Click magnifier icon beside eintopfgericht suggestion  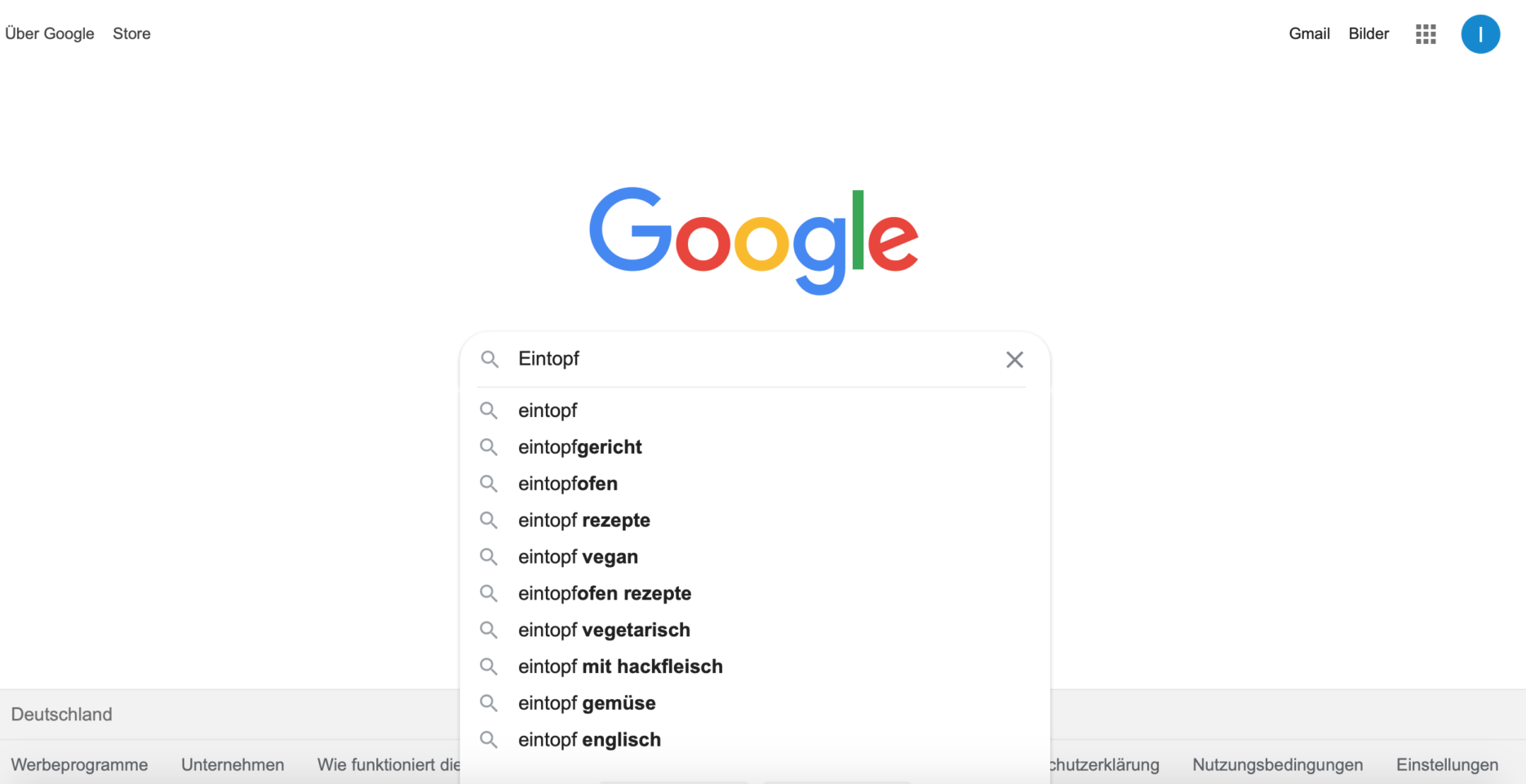[489, 447]
